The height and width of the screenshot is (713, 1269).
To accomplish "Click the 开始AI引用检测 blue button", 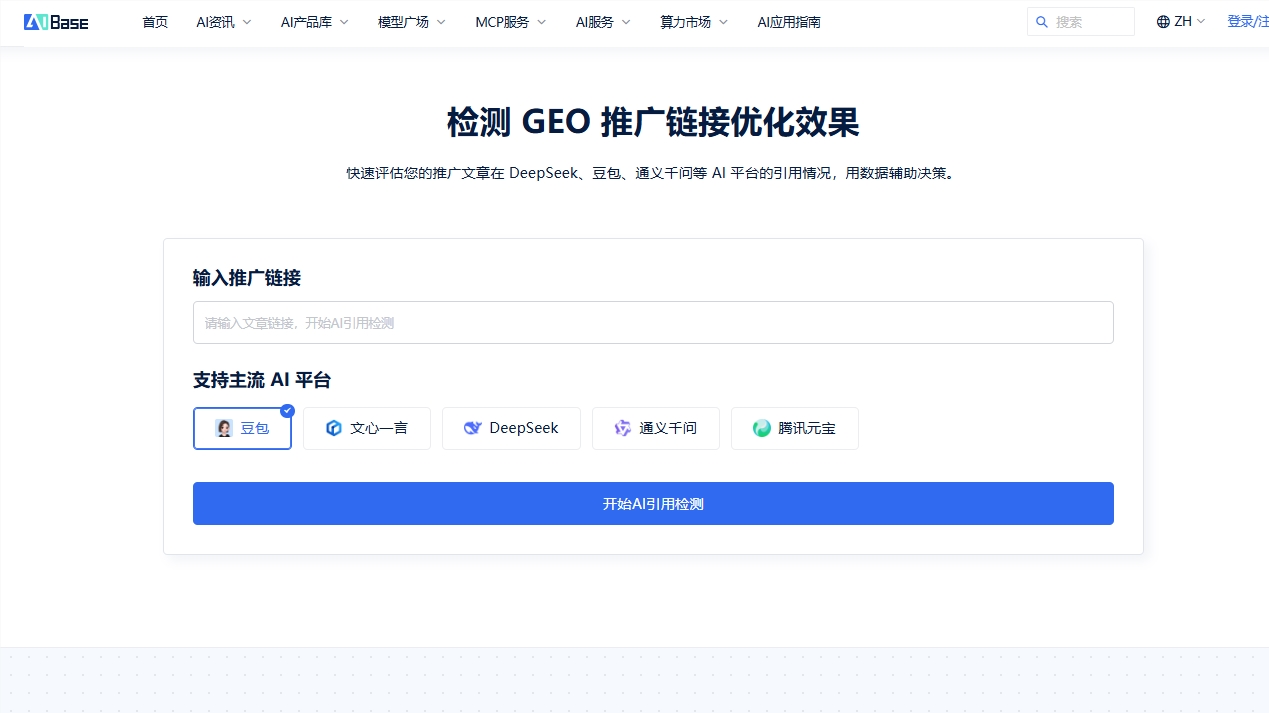I will pos(653,503).
